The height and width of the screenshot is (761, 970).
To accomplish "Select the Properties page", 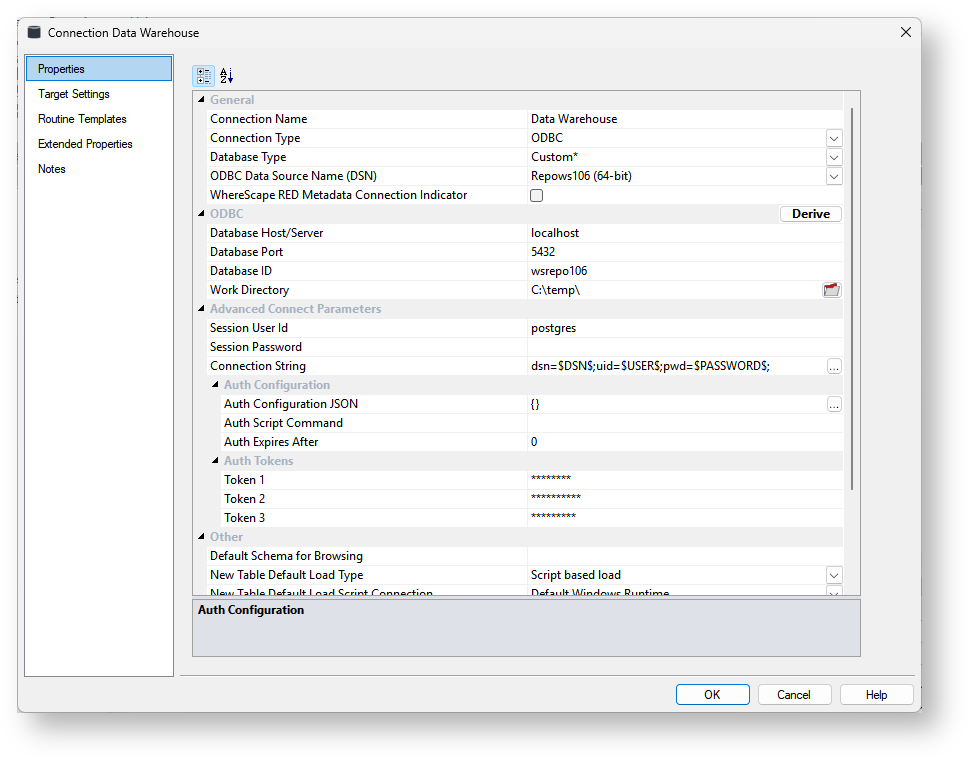I will pyautogui.click(x=99, y=69).
